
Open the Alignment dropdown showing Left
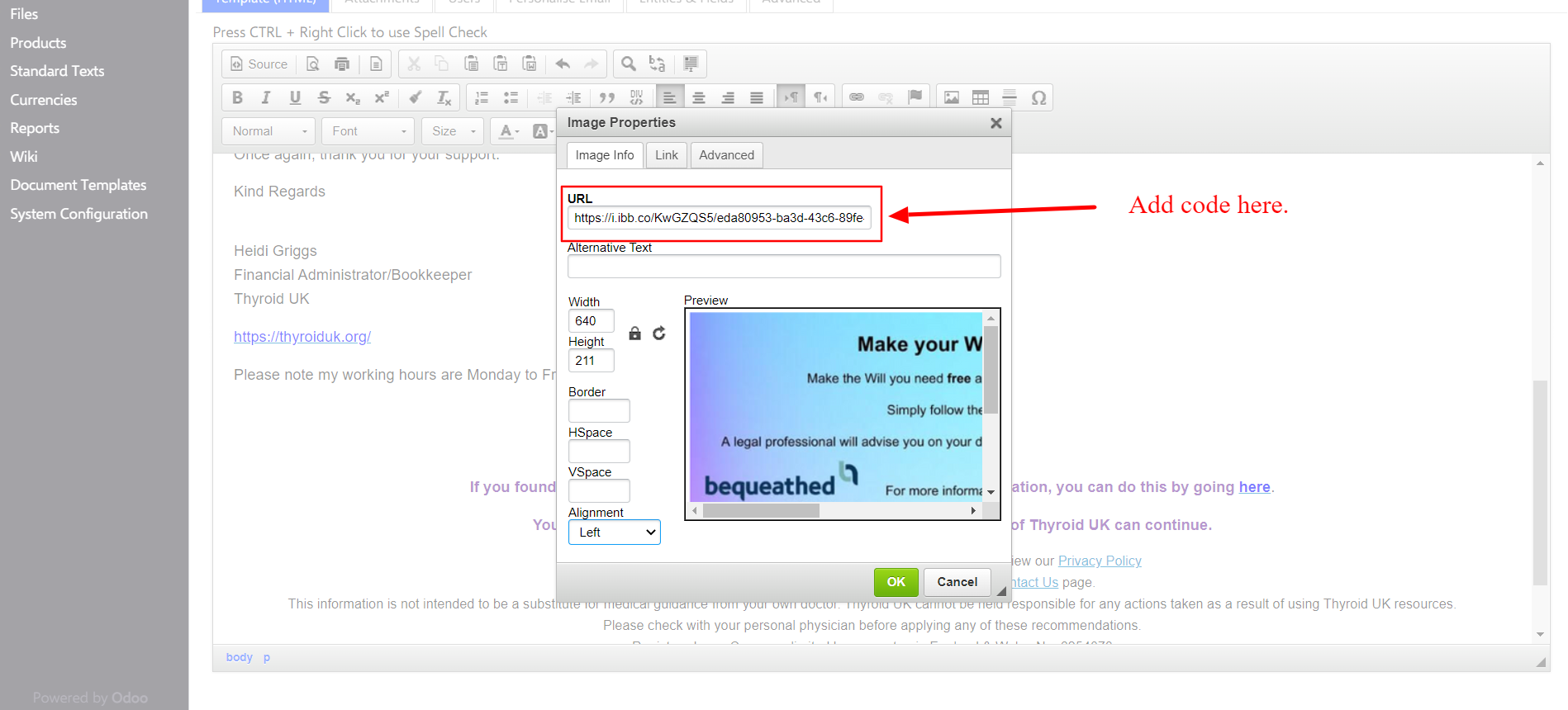coord(614,532)
